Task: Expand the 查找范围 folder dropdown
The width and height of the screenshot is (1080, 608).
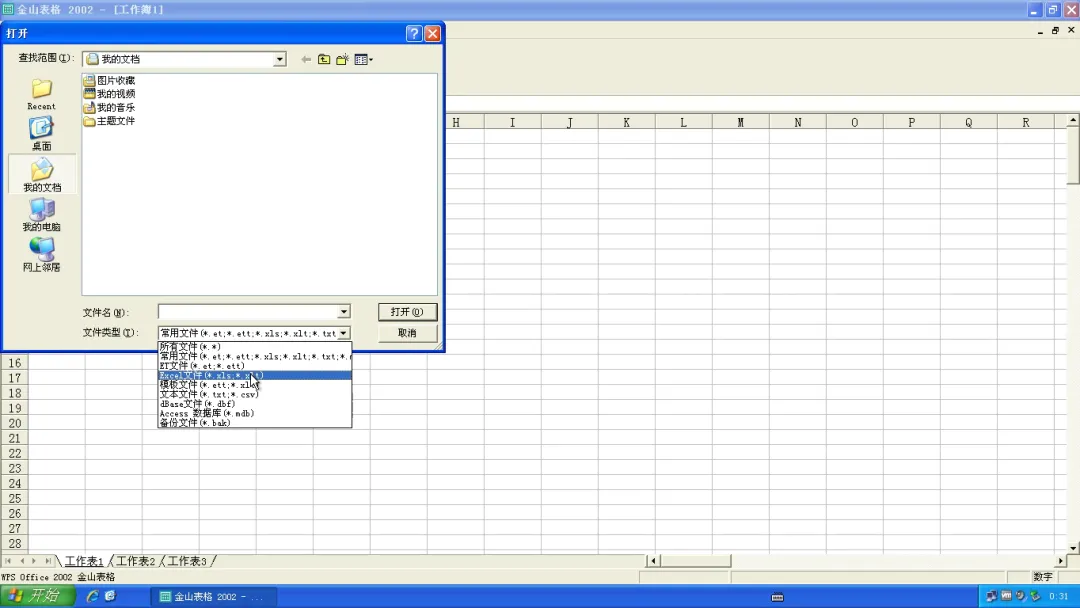Action: [x=279, y=59]
